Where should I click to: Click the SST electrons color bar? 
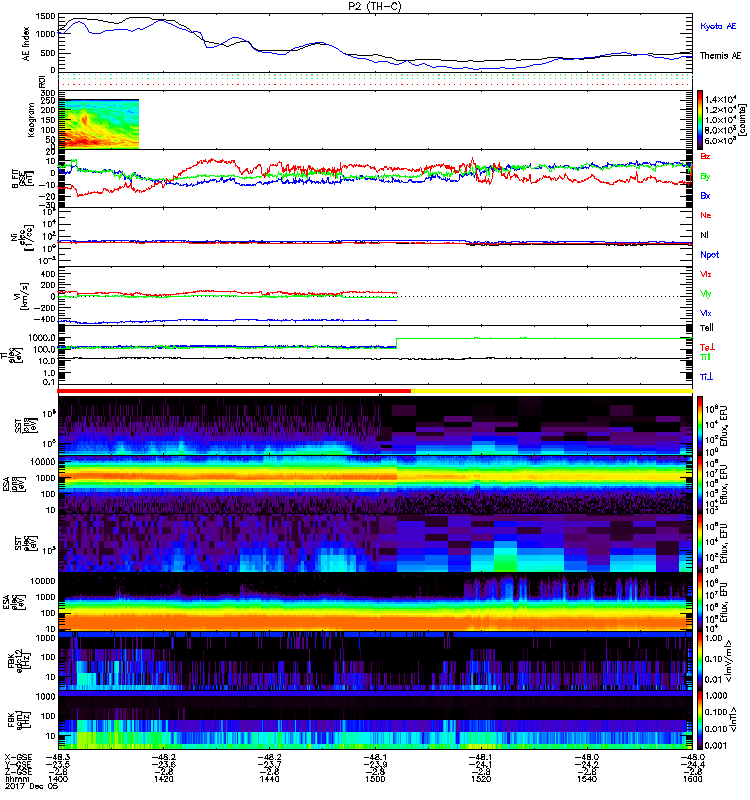(x=700, y=543)
